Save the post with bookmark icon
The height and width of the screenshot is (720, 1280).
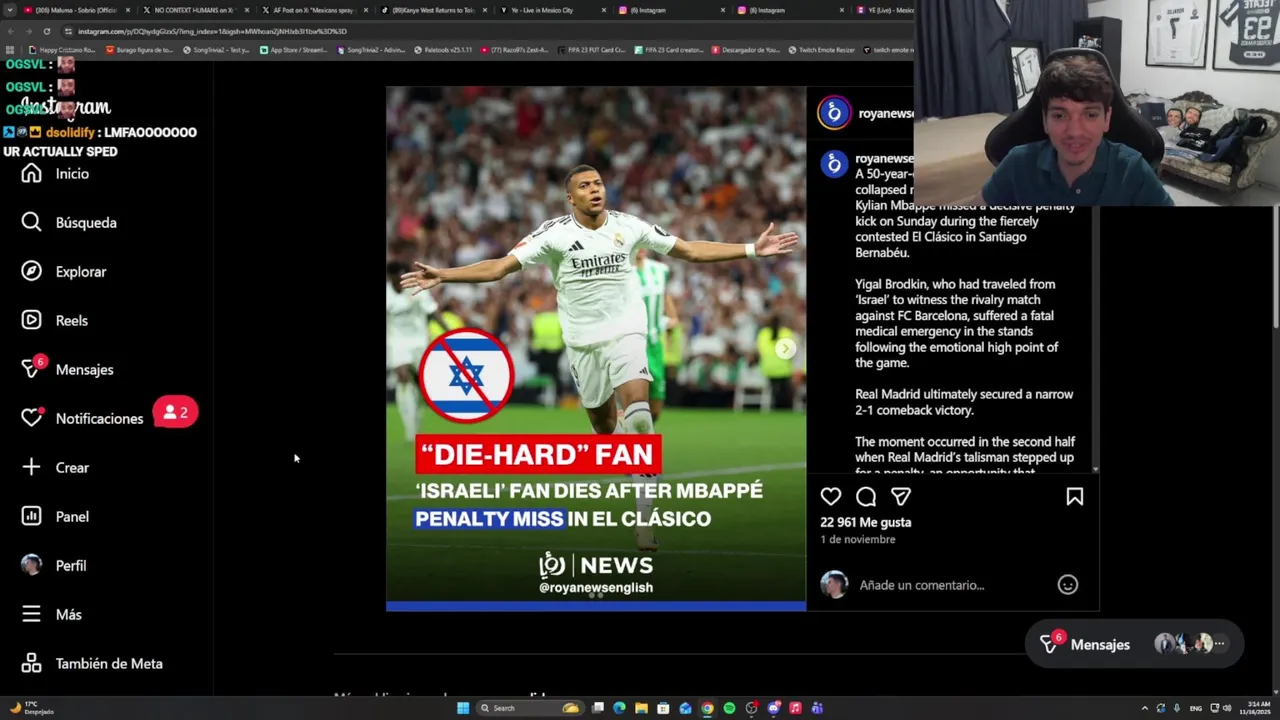pyautogui.click(x=1075, y=497)
